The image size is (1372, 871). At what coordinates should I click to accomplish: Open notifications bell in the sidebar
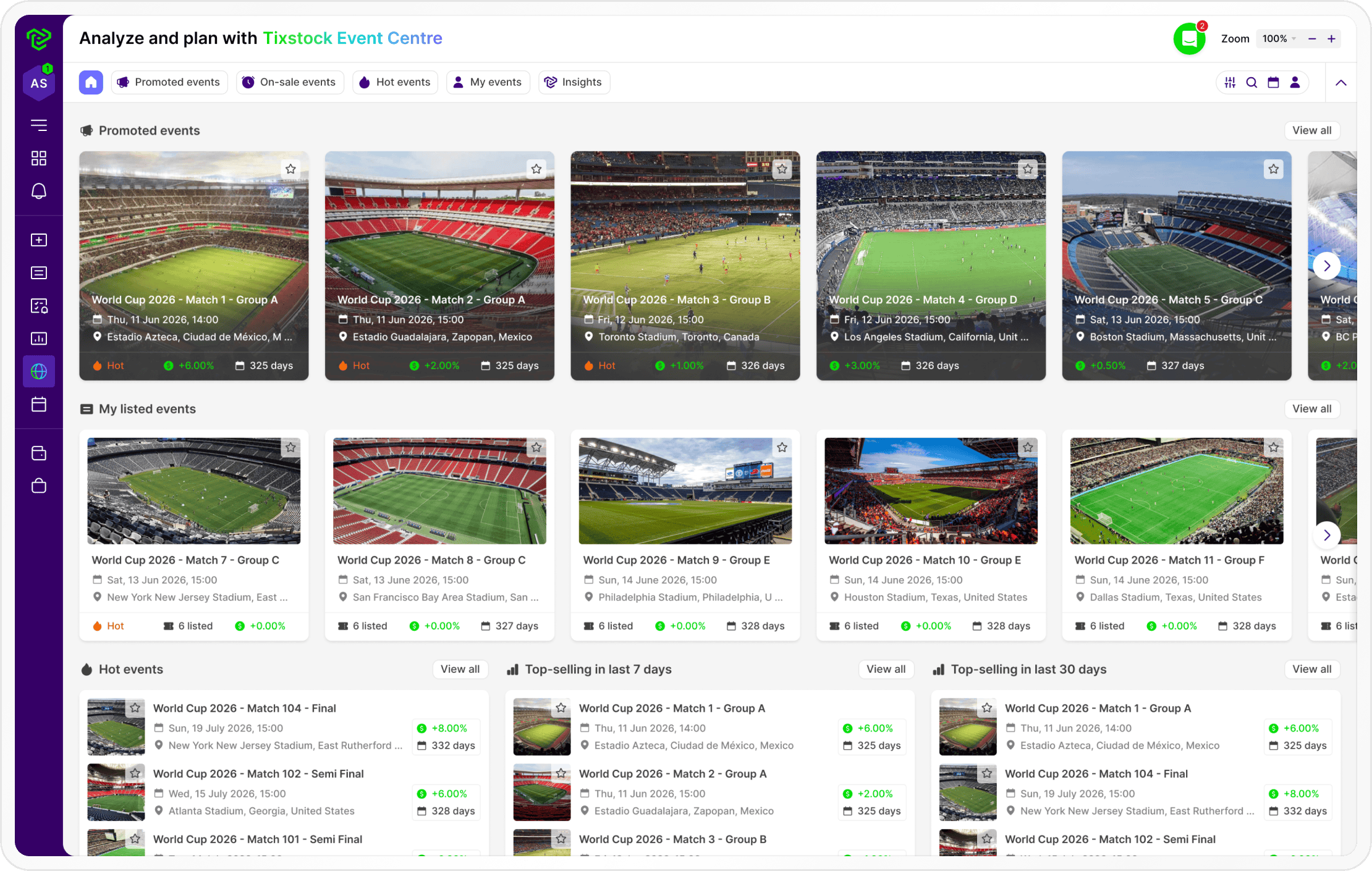click(x=39, y=191)
